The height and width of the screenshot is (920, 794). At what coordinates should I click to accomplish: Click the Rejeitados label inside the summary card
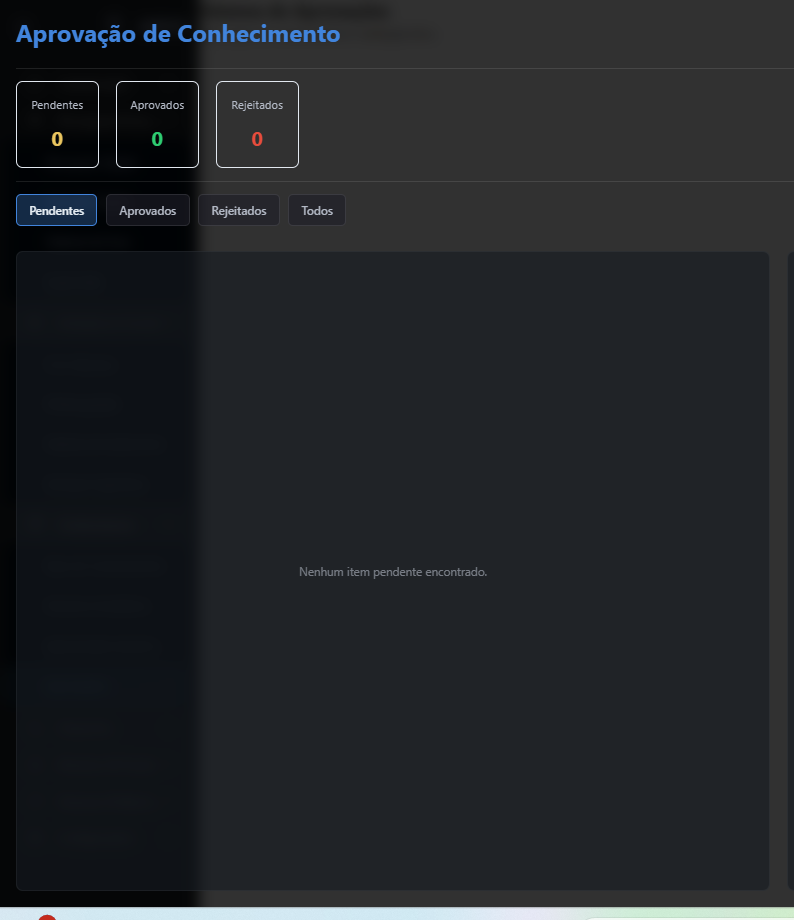(x=257, y=105)
